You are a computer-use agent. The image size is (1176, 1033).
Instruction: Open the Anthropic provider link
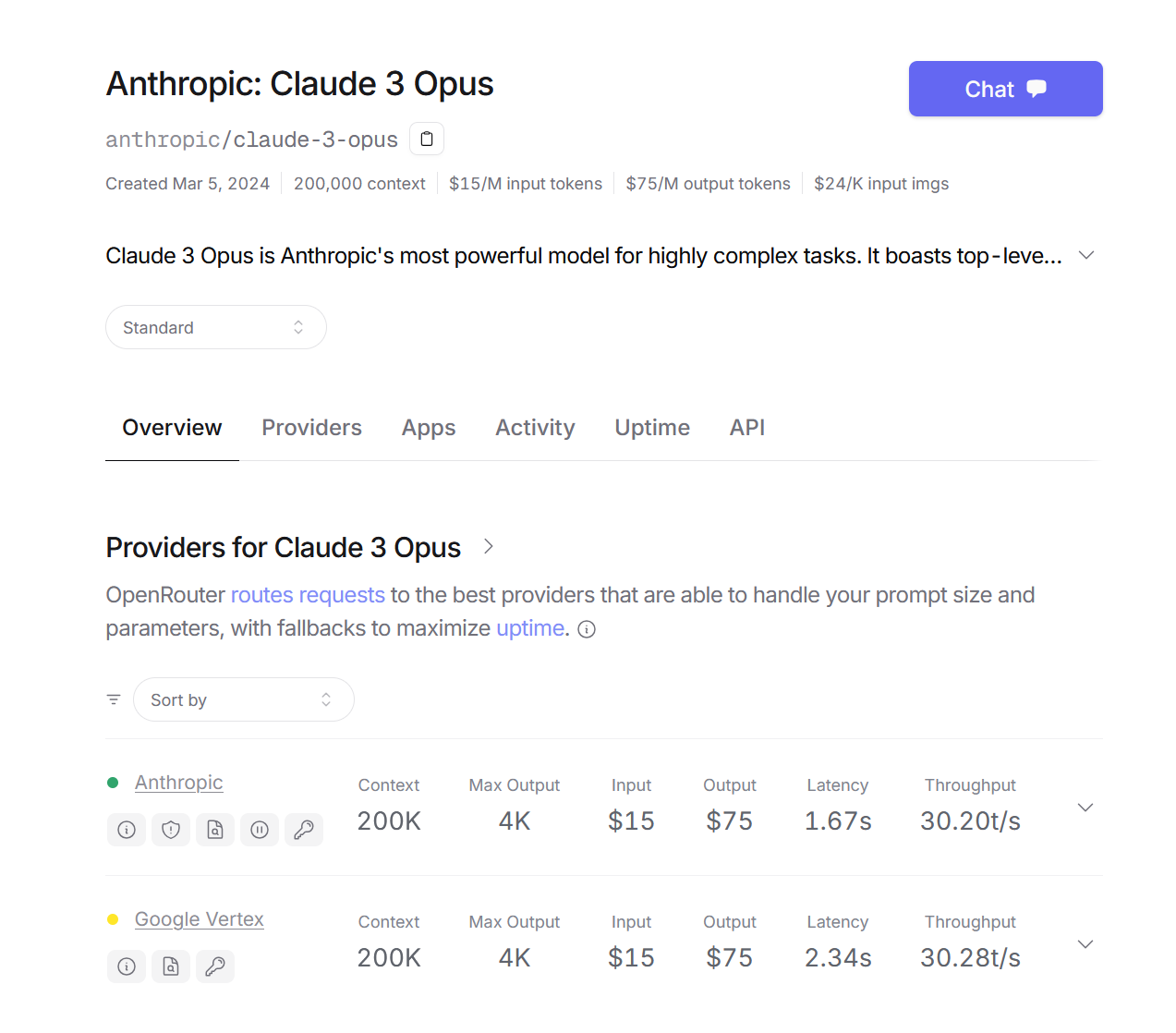click(179, 783)
